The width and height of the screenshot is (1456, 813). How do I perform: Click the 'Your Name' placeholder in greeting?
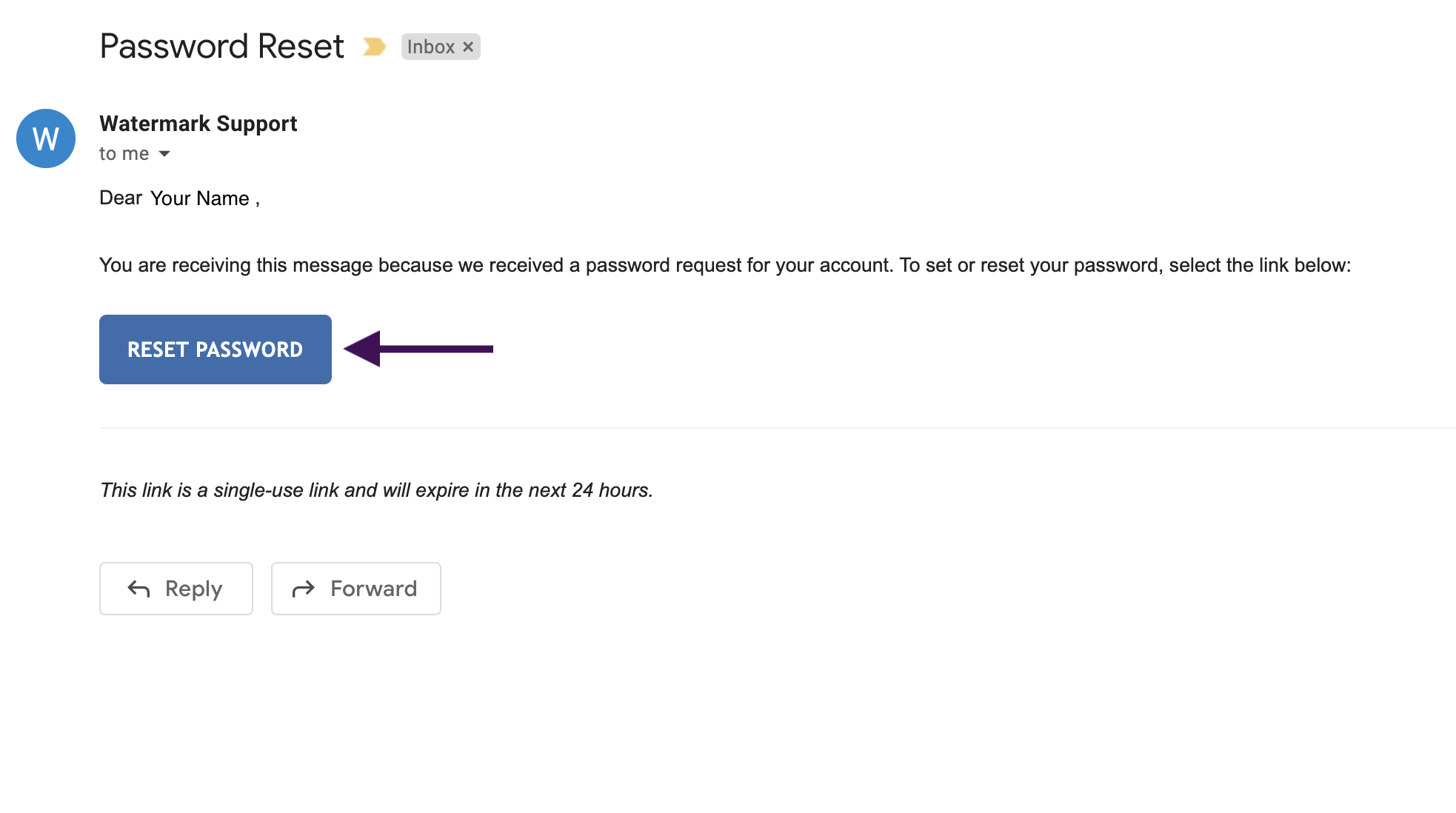(200, 198)
